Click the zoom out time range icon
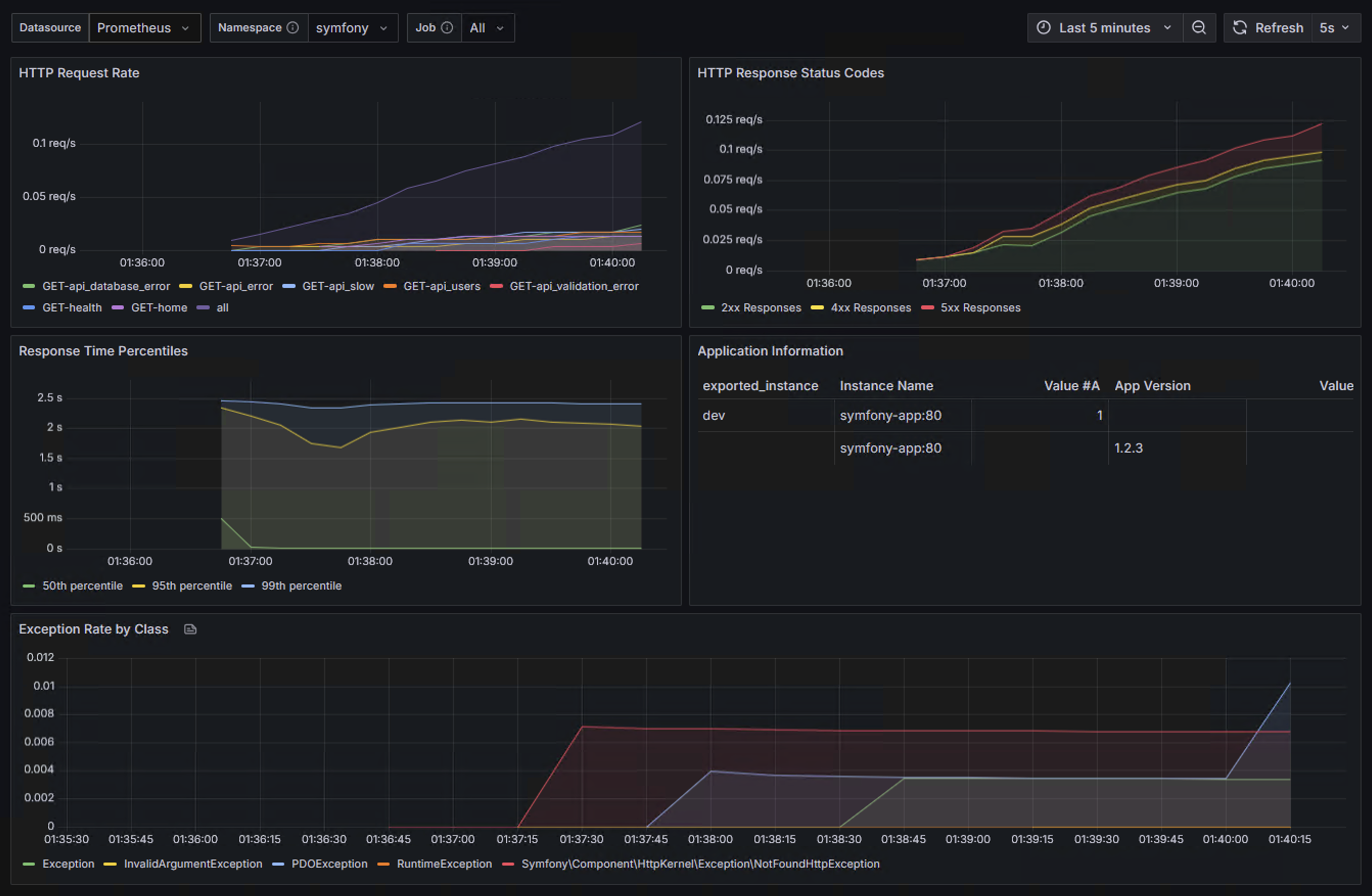Image resolution: width=1372 pixels, height=896 pixels. tap(1199, 28)
